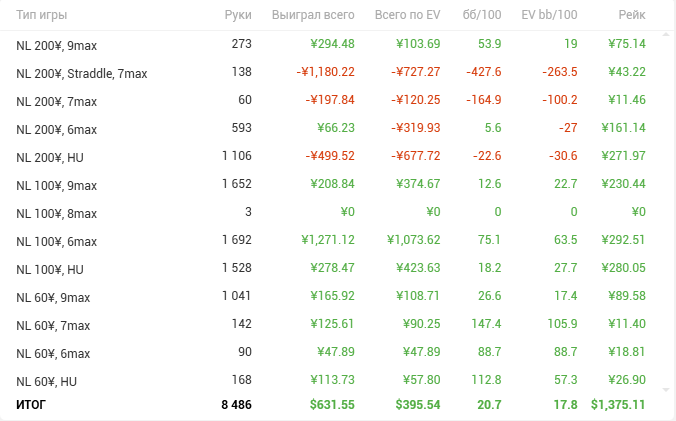Select the NL 60¥, 9max row

coord(54,297)
